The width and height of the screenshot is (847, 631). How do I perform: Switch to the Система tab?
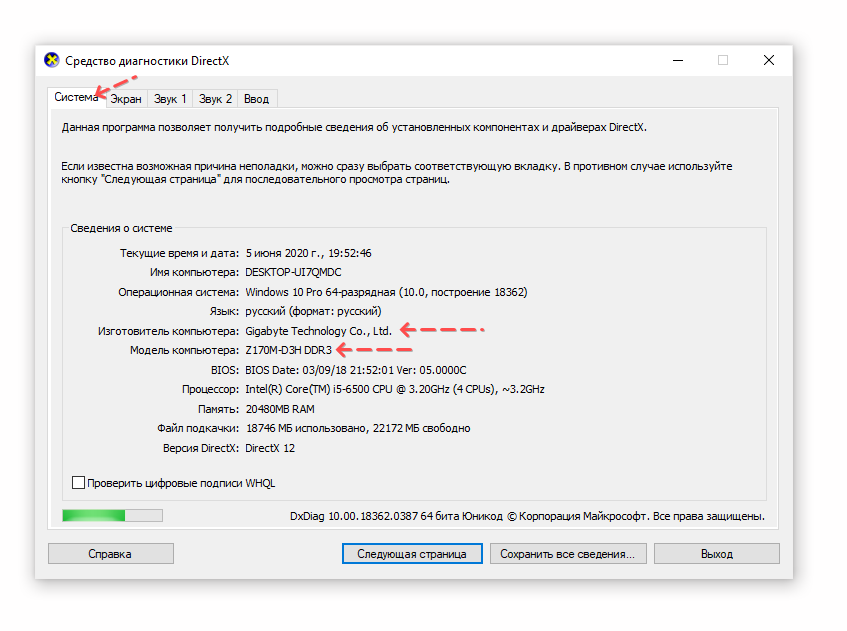[x=76, y=97]
